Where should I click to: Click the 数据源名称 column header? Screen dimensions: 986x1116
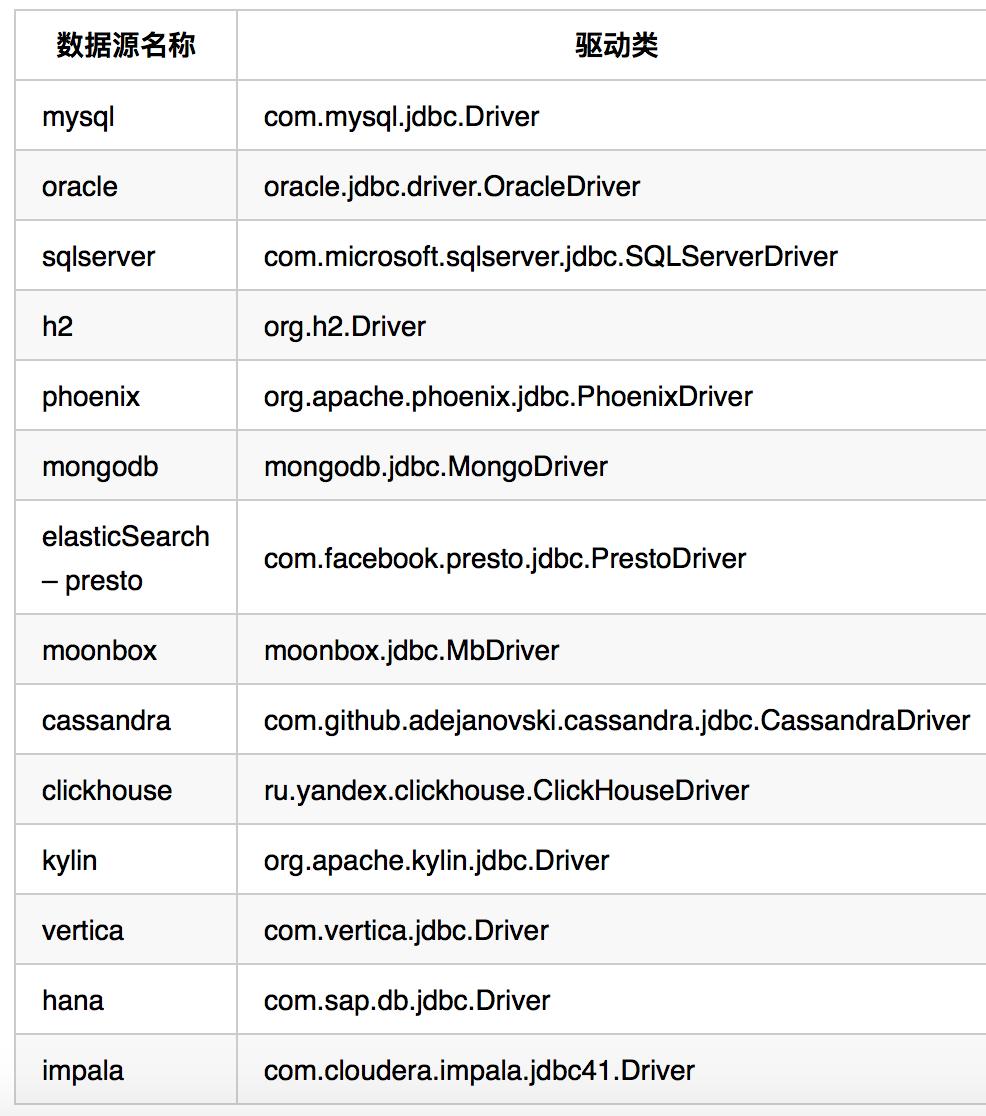[x=126, y=46]
